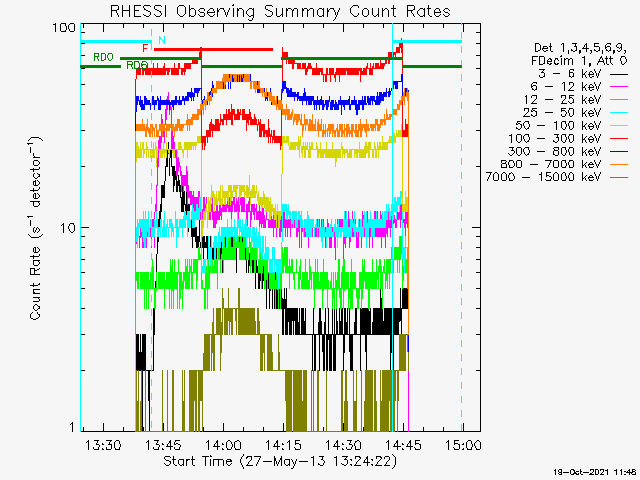Click the cyan N night marker label

162,40
